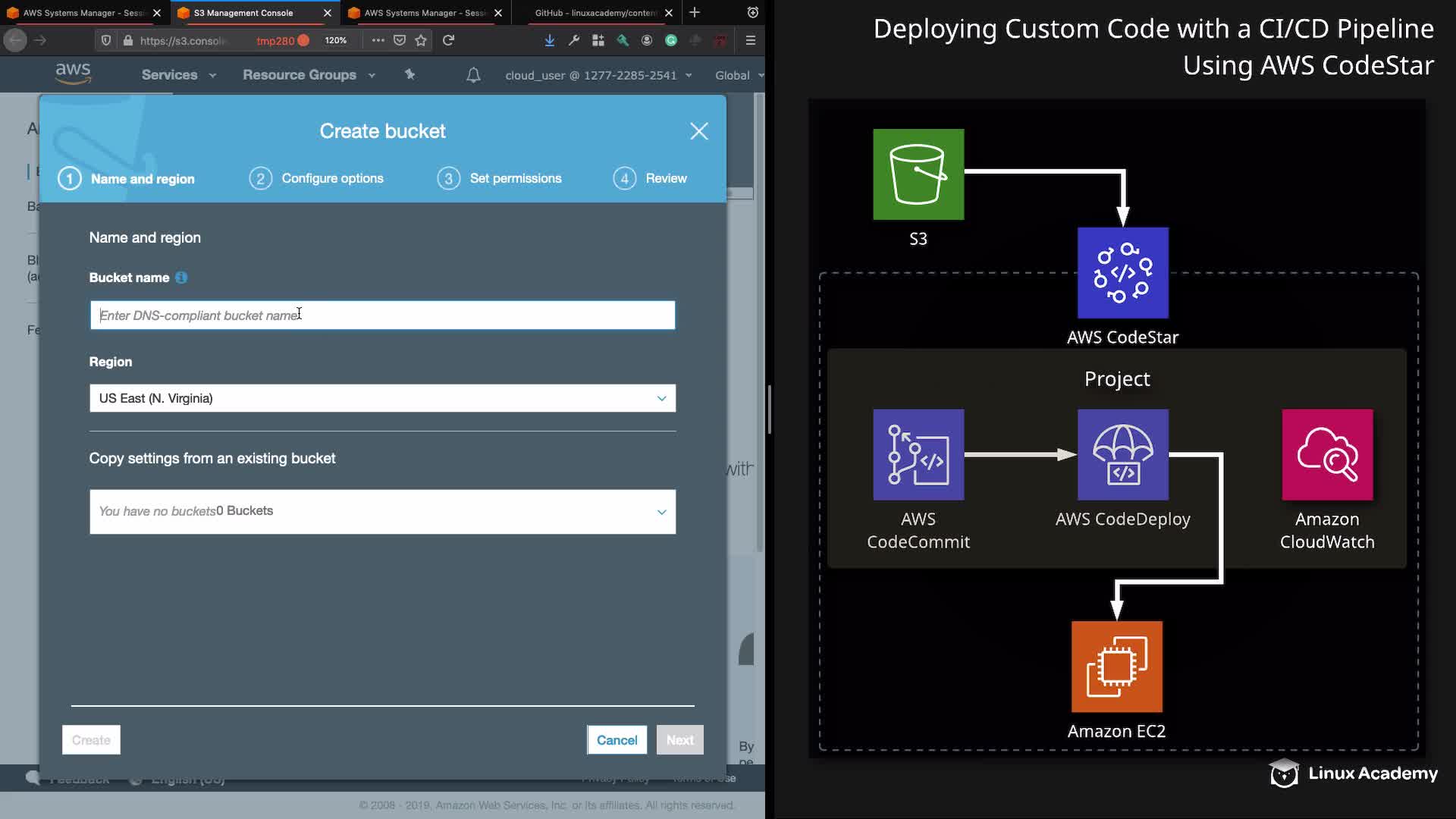This screenshot has width=1456, height=819.
Task: Switch to the GitHub linuxacademy browser tab
Action: 595,13
